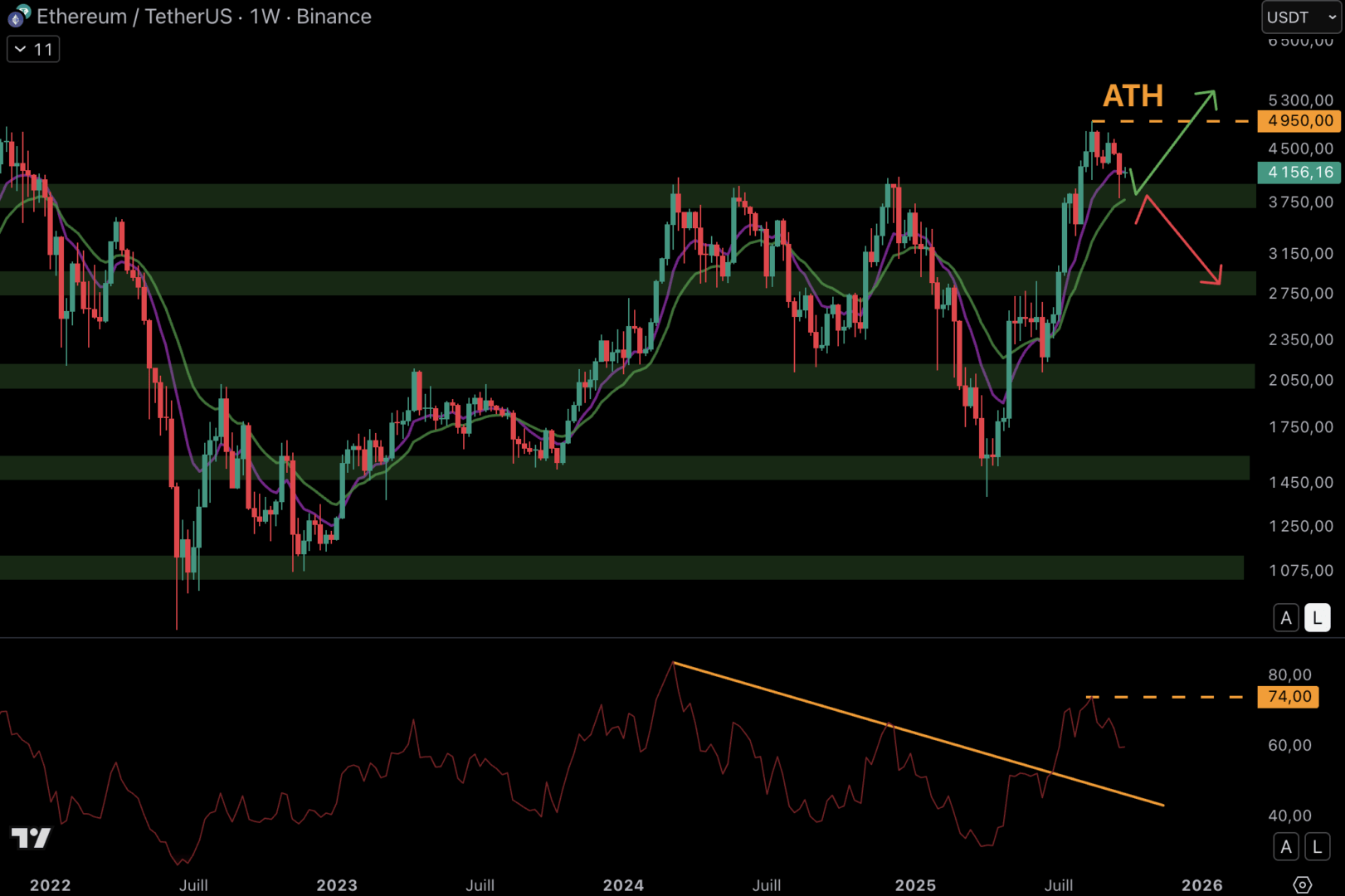Select the orange RSI descending trendline
Image resolution: width=1345 pixels, height=896 pixels.
(913, 734)
